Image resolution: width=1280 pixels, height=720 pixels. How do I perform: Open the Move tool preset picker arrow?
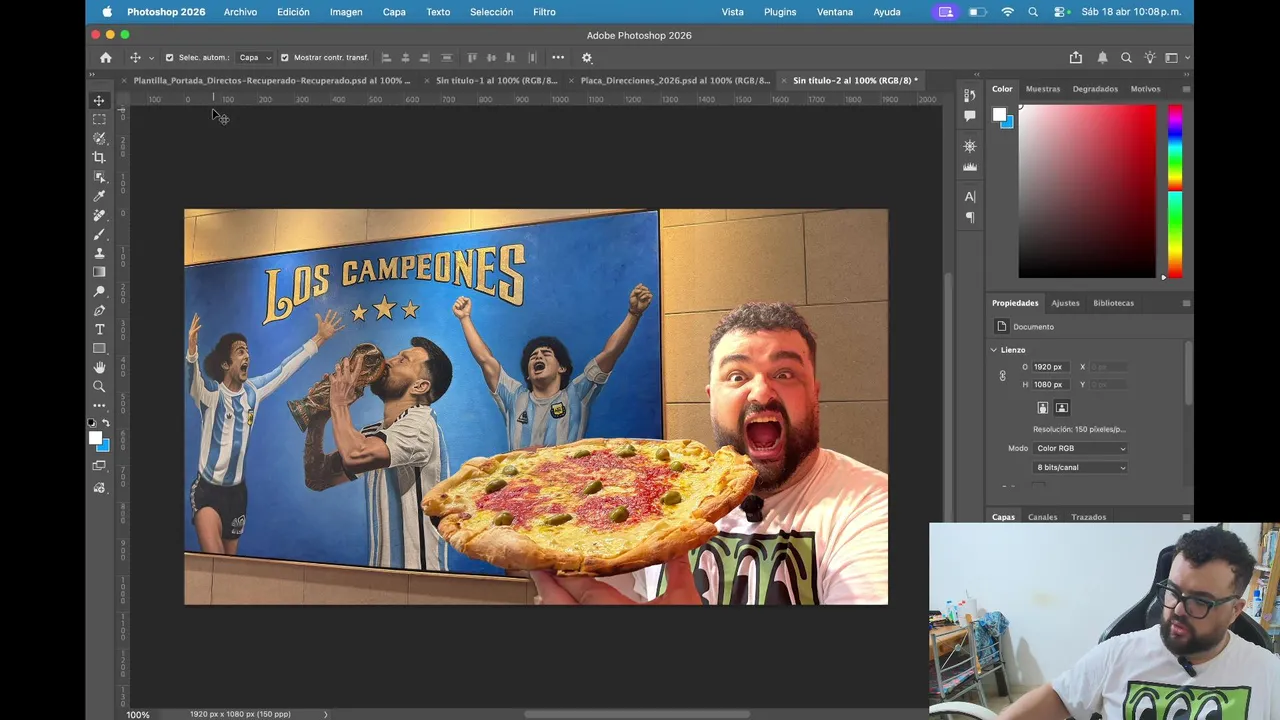pos(151,58)
